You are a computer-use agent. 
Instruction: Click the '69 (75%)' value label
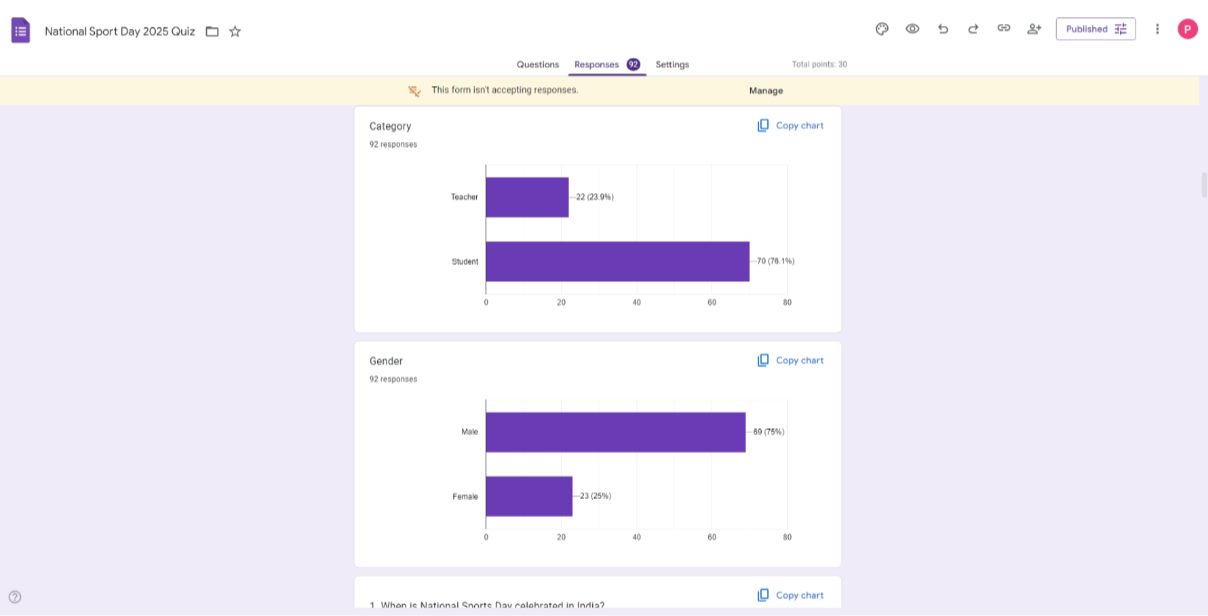pos(769,432)
